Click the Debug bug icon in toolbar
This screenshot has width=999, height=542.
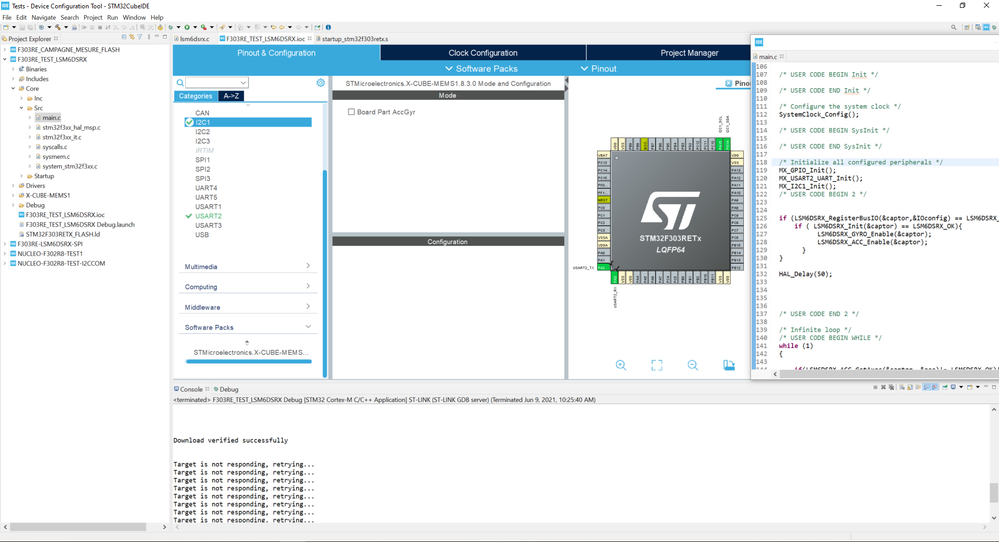click(171, 27)
